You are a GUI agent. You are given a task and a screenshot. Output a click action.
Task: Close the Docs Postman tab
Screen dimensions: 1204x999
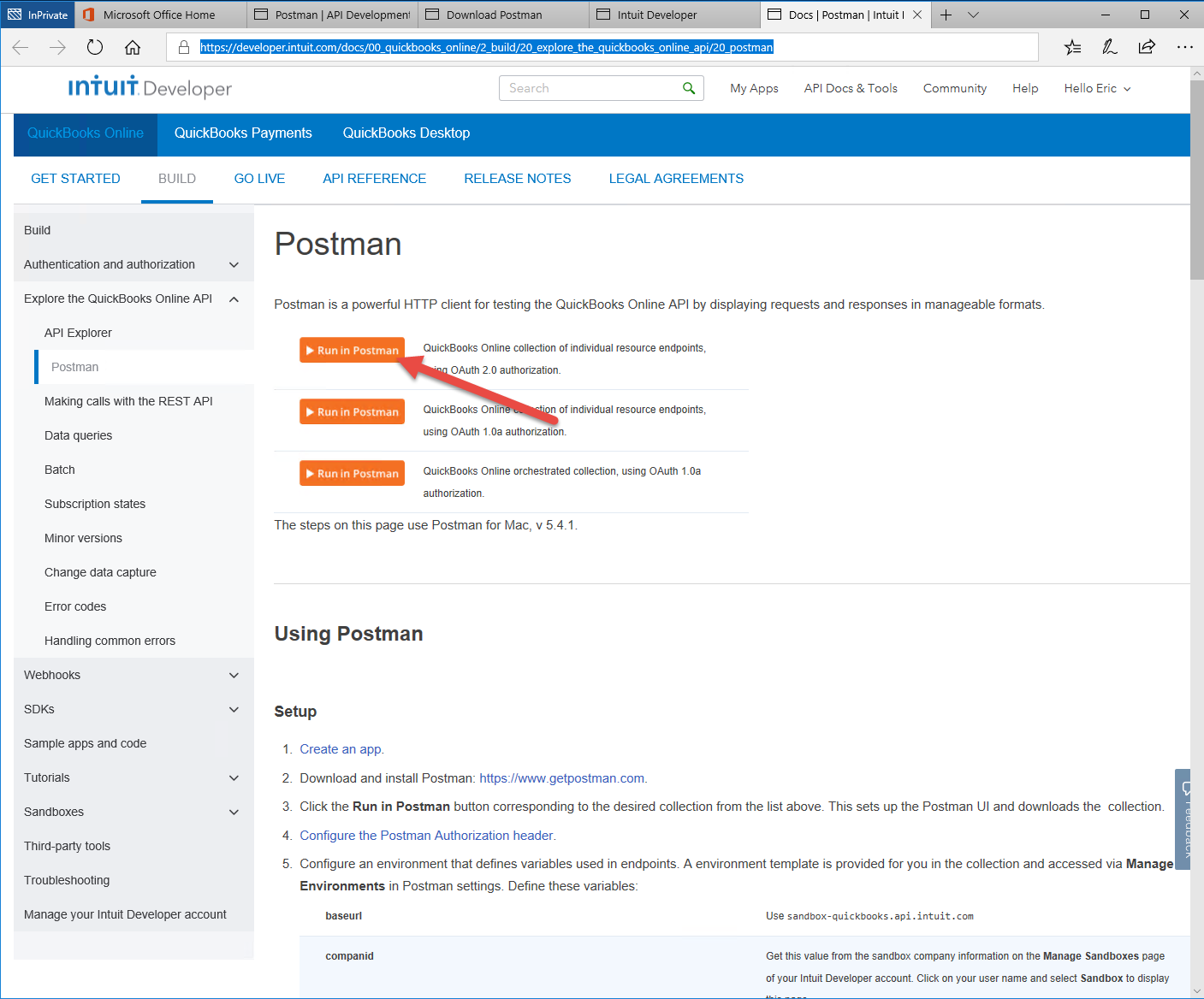point(917,15)
